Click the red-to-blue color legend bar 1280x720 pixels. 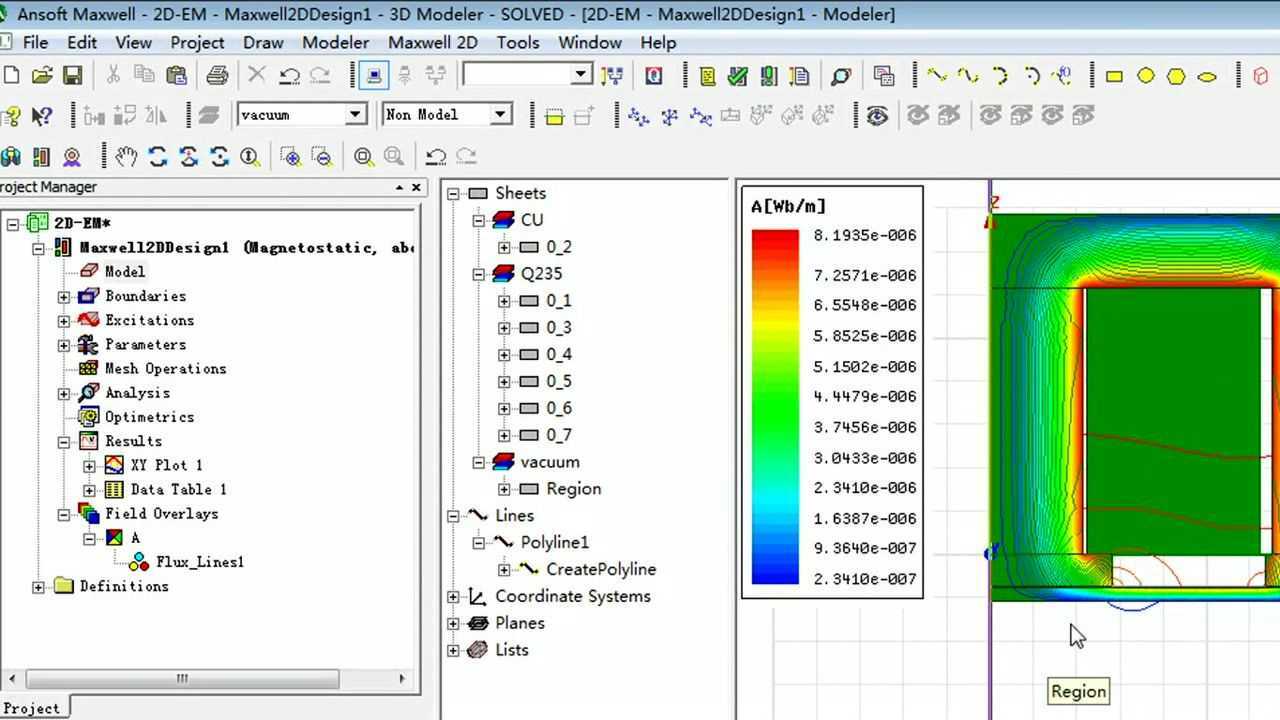tap(775, 406)
